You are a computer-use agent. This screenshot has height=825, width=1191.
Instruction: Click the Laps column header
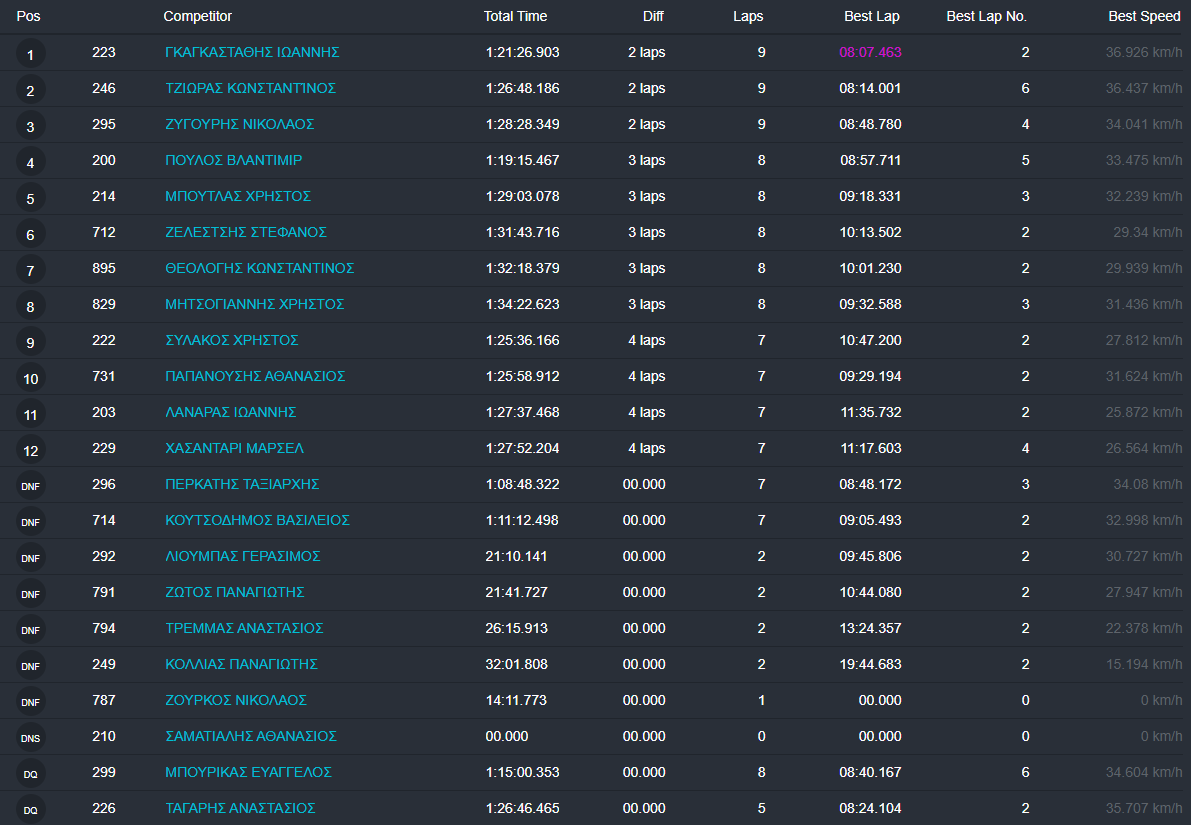click(x=749, y=17)
